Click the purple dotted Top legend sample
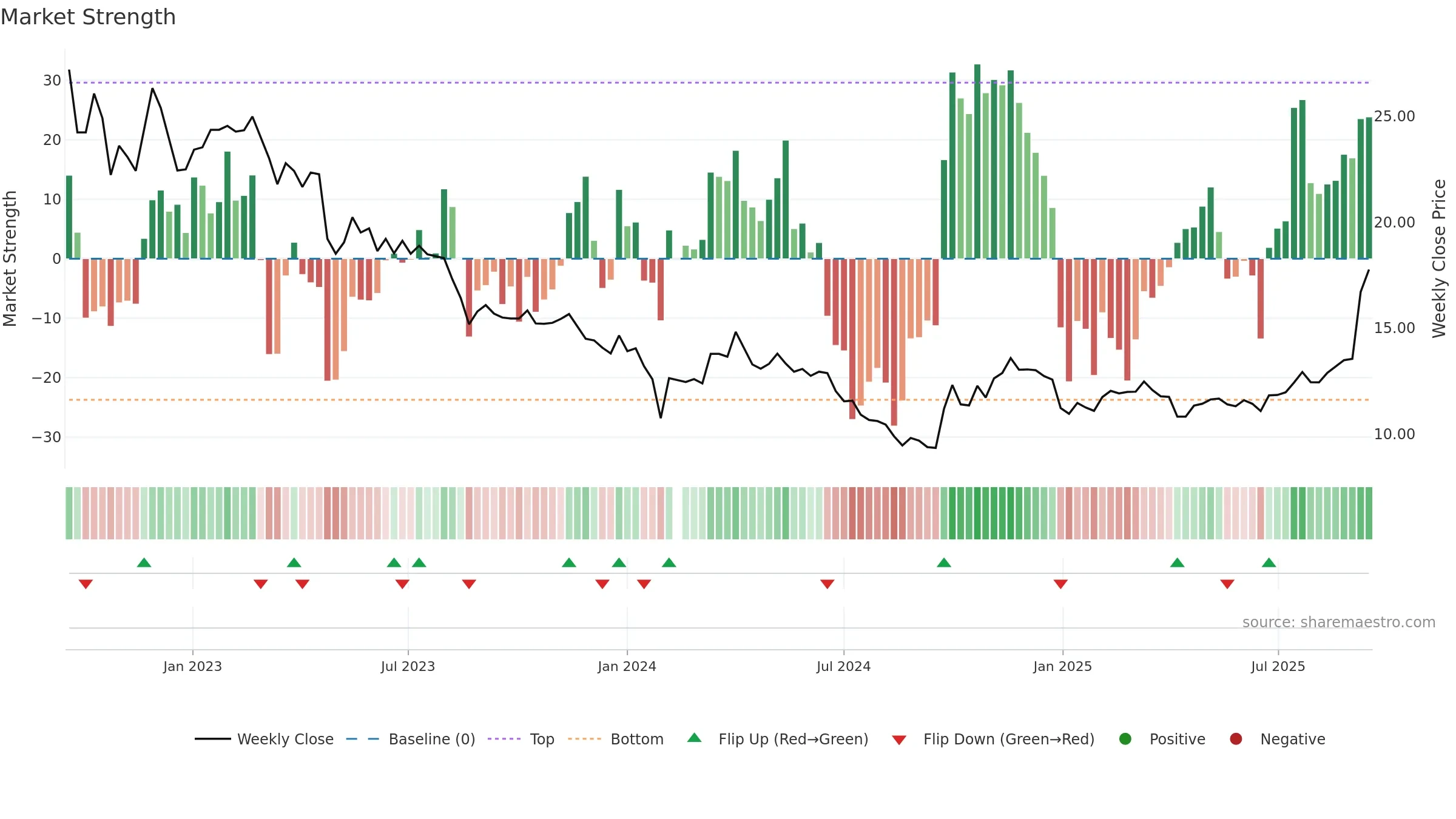Screen dimensions: 1456x819 click(504, 739)
